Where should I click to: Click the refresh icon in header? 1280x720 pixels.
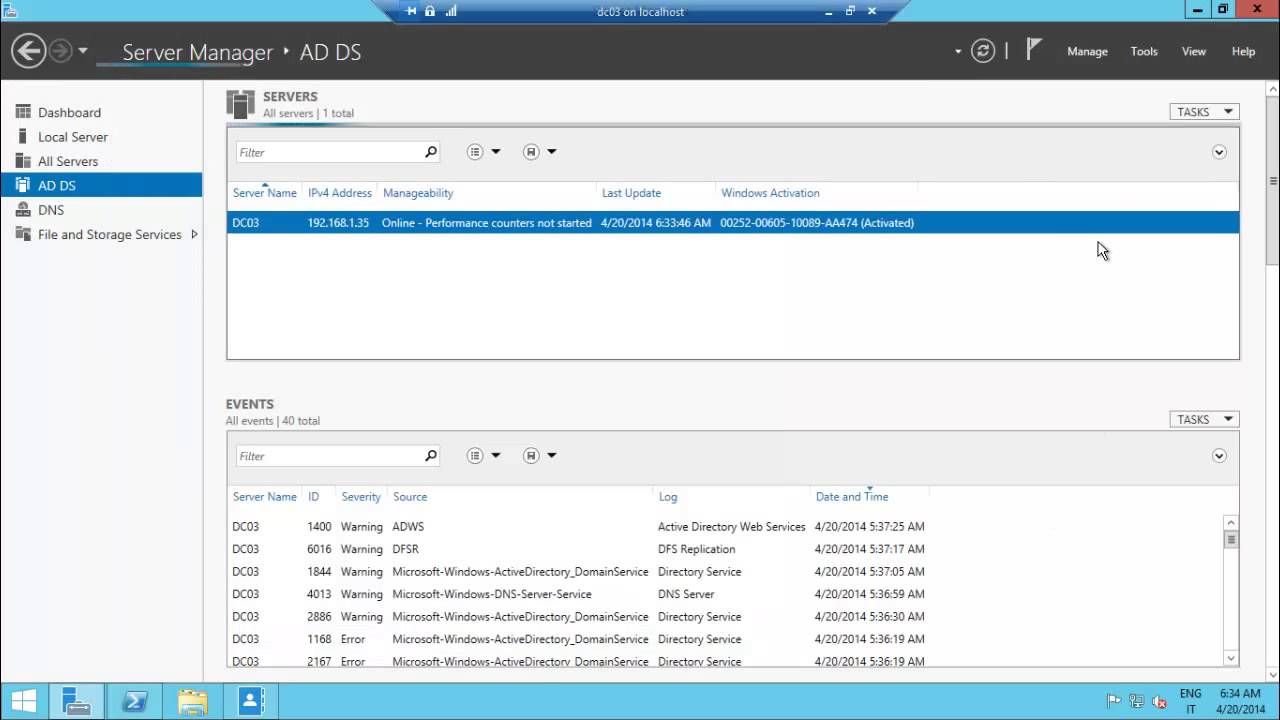983,51
